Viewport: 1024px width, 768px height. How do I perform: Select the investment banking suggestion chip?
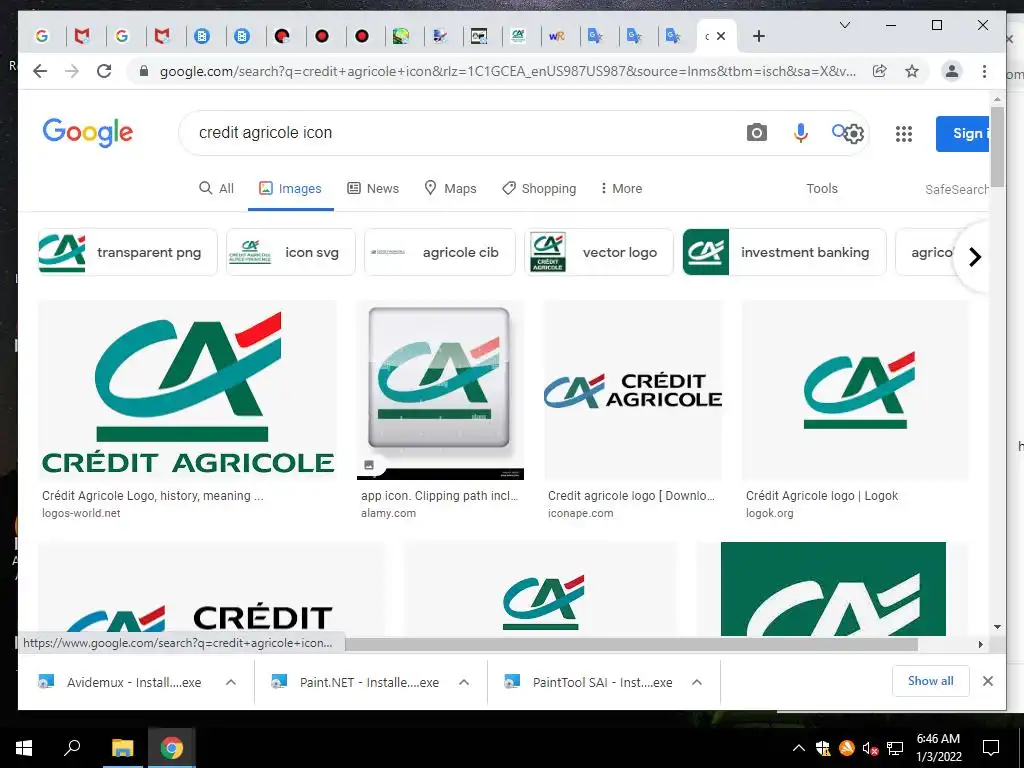(x=784, y=252)
